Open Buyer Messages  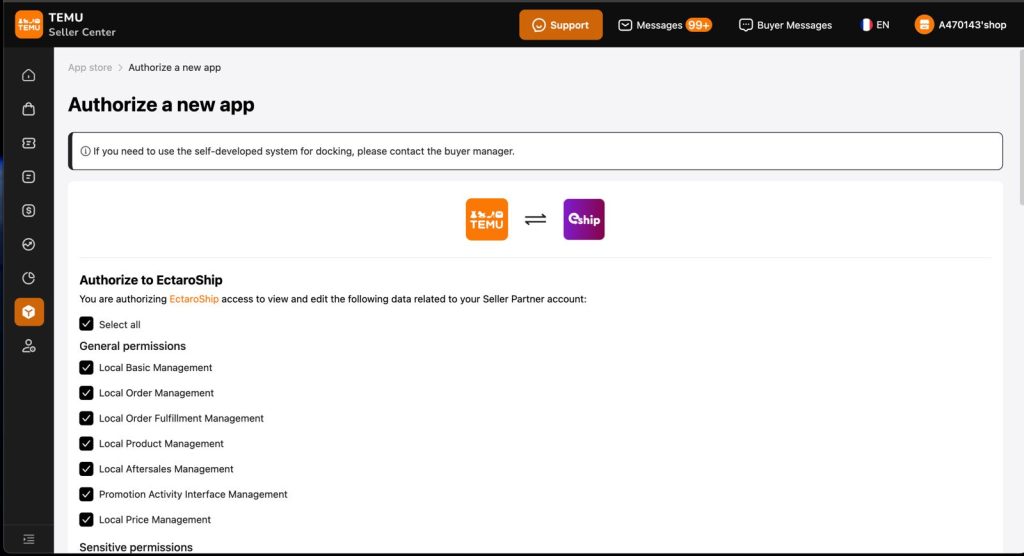[785, 25]
